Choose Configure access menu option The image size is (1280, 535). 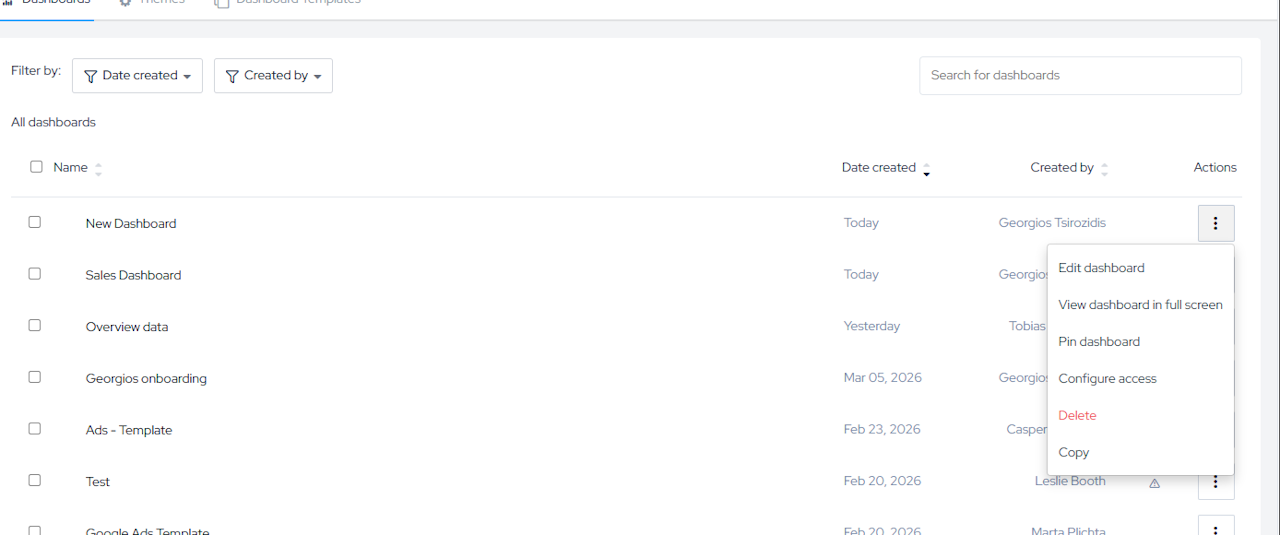(1107, 378)
